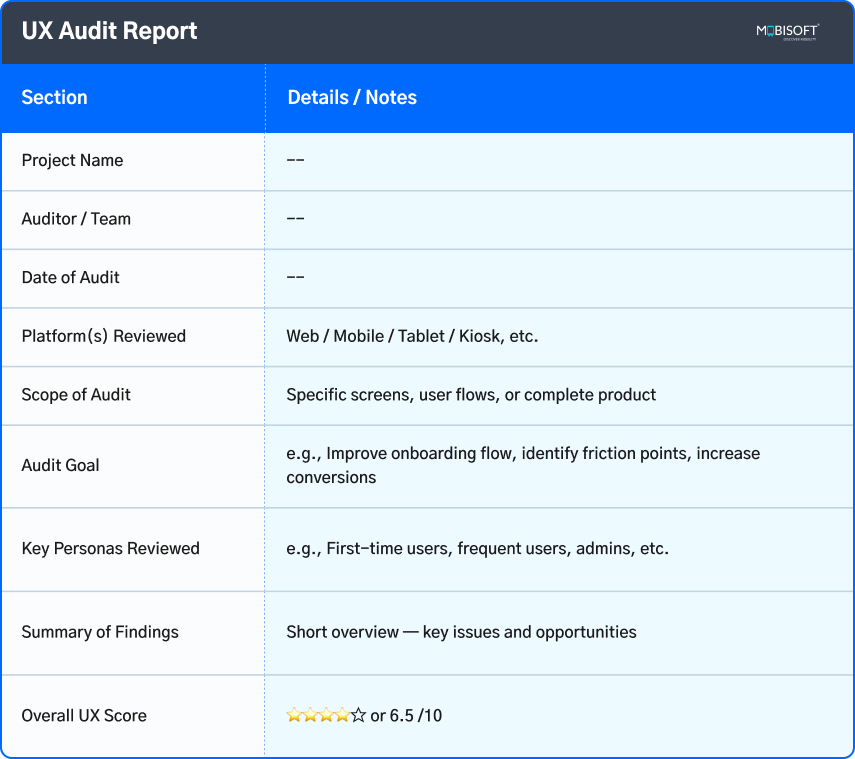Select the 'Section' column header
855x759 pixels.
(55, 97)
